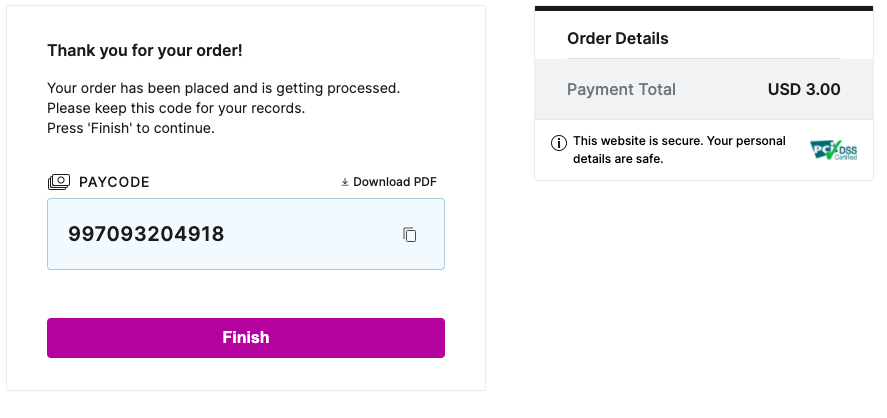Click 'This website is secure' text
887x418 pixels.
click(679, 141)
